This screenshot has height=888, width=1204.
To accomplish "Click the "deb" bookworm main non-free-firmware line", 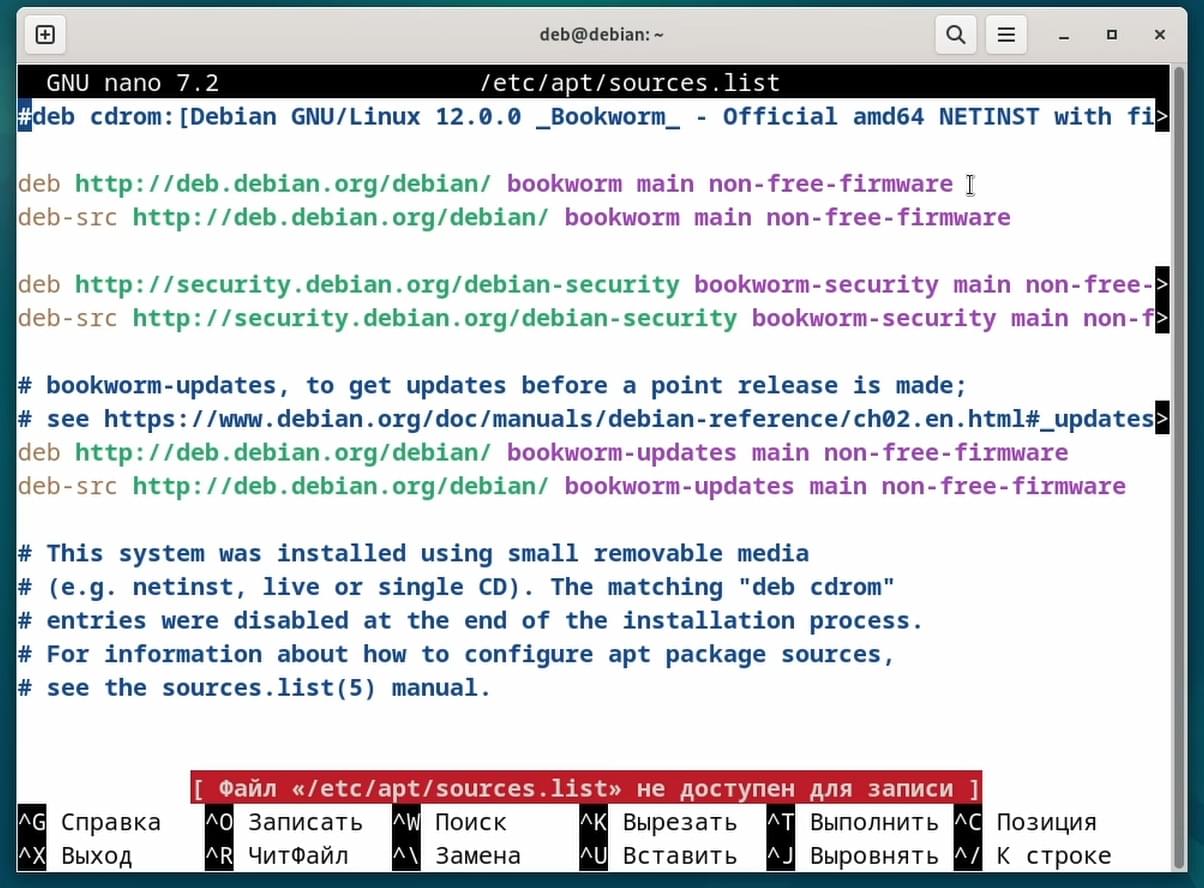I will pos(485,184).
